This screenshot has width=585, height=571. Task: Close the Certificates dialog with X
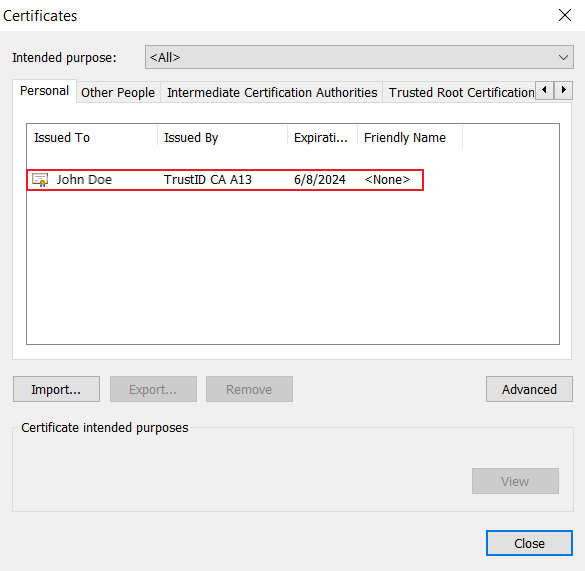tap(565, 15)
